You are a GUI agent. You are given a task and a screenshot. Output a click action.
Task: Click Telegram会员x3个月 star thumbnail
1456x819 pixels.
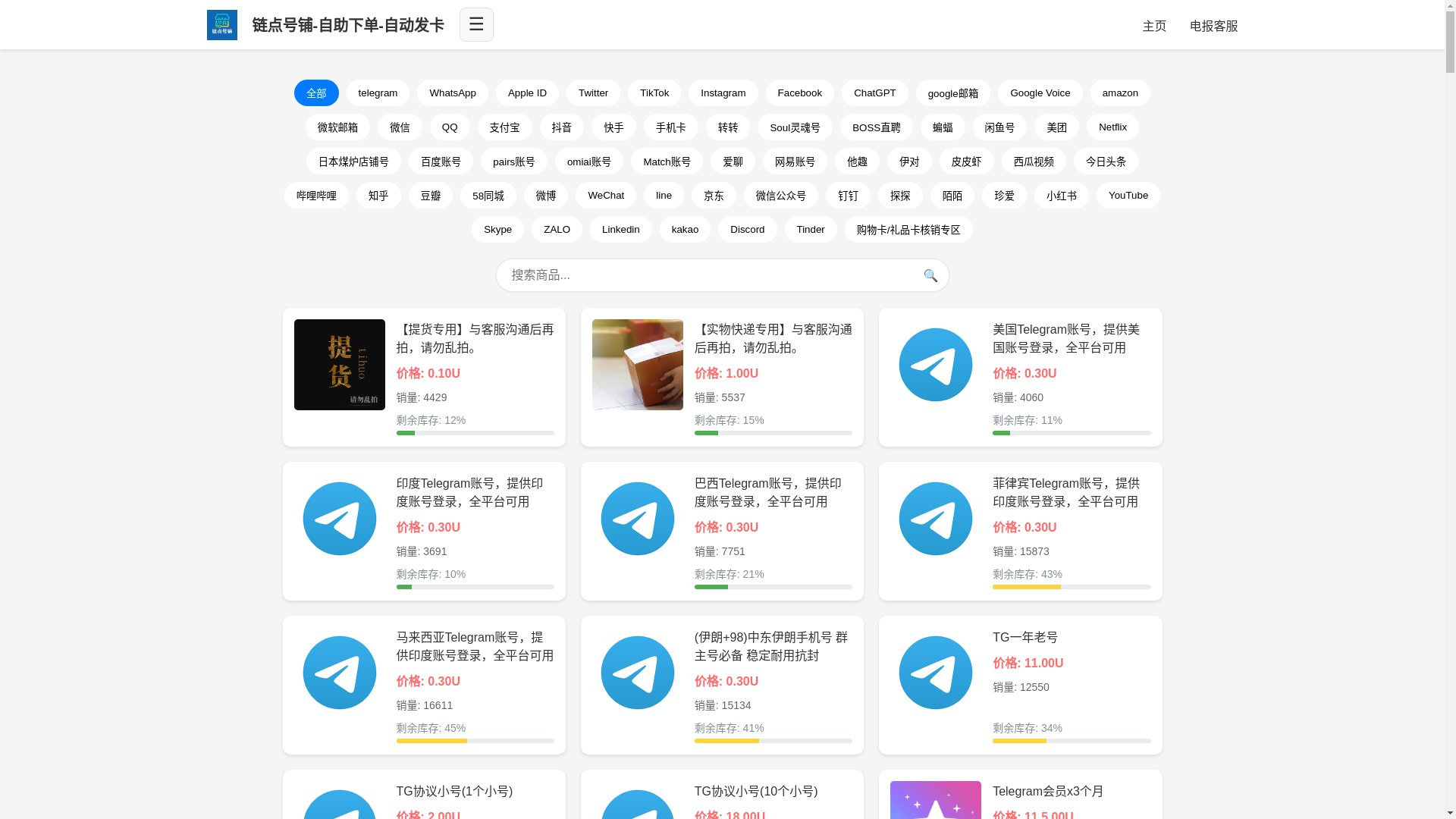coord(936,800)
